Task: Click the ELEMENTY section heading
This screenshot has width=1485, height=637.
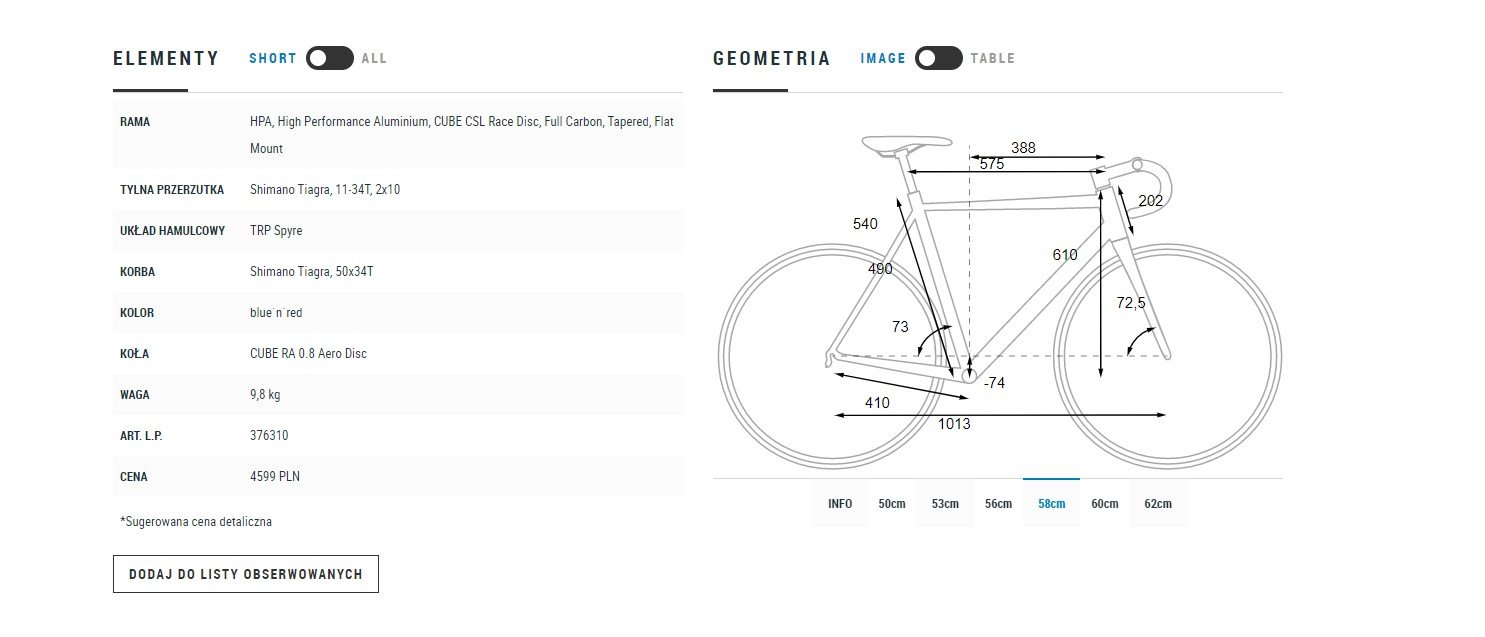Action: click(166, 58)
